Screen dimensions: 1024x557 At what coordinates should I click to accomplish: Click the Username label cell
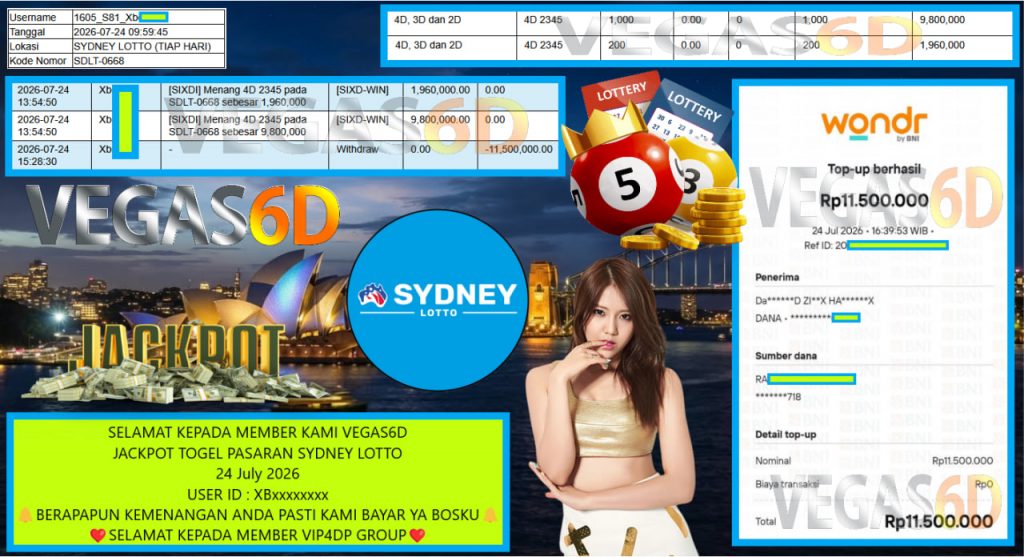(40, 18)
